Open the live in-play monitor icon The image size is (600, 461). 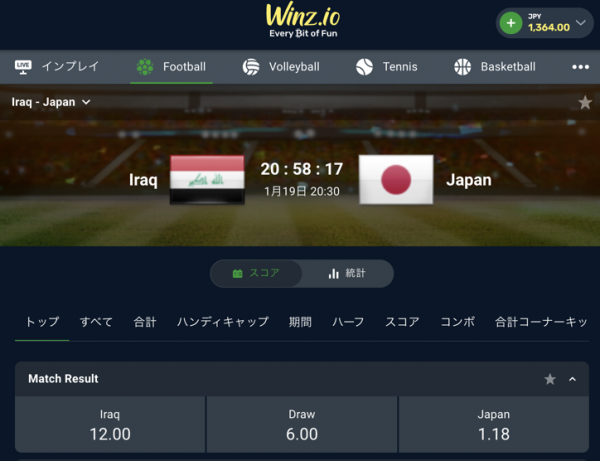point(23,67)
